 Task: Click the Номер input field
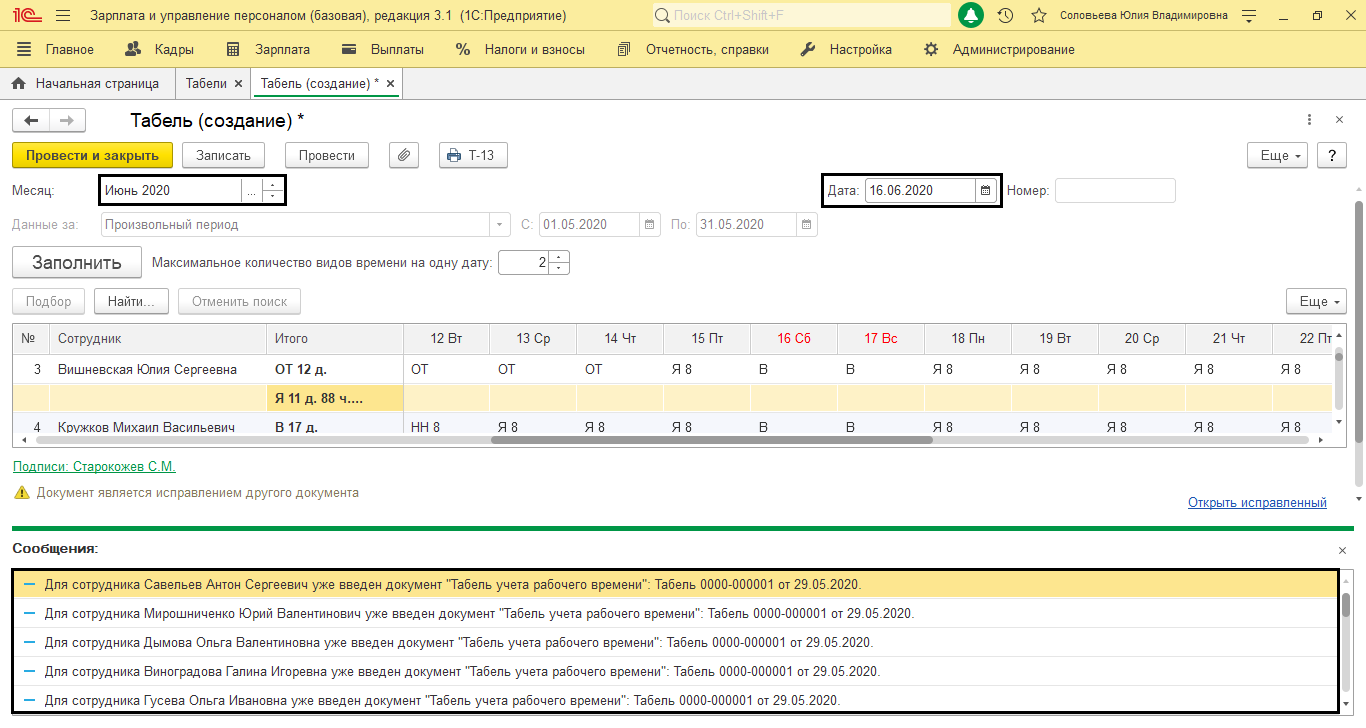[1115, 190]
